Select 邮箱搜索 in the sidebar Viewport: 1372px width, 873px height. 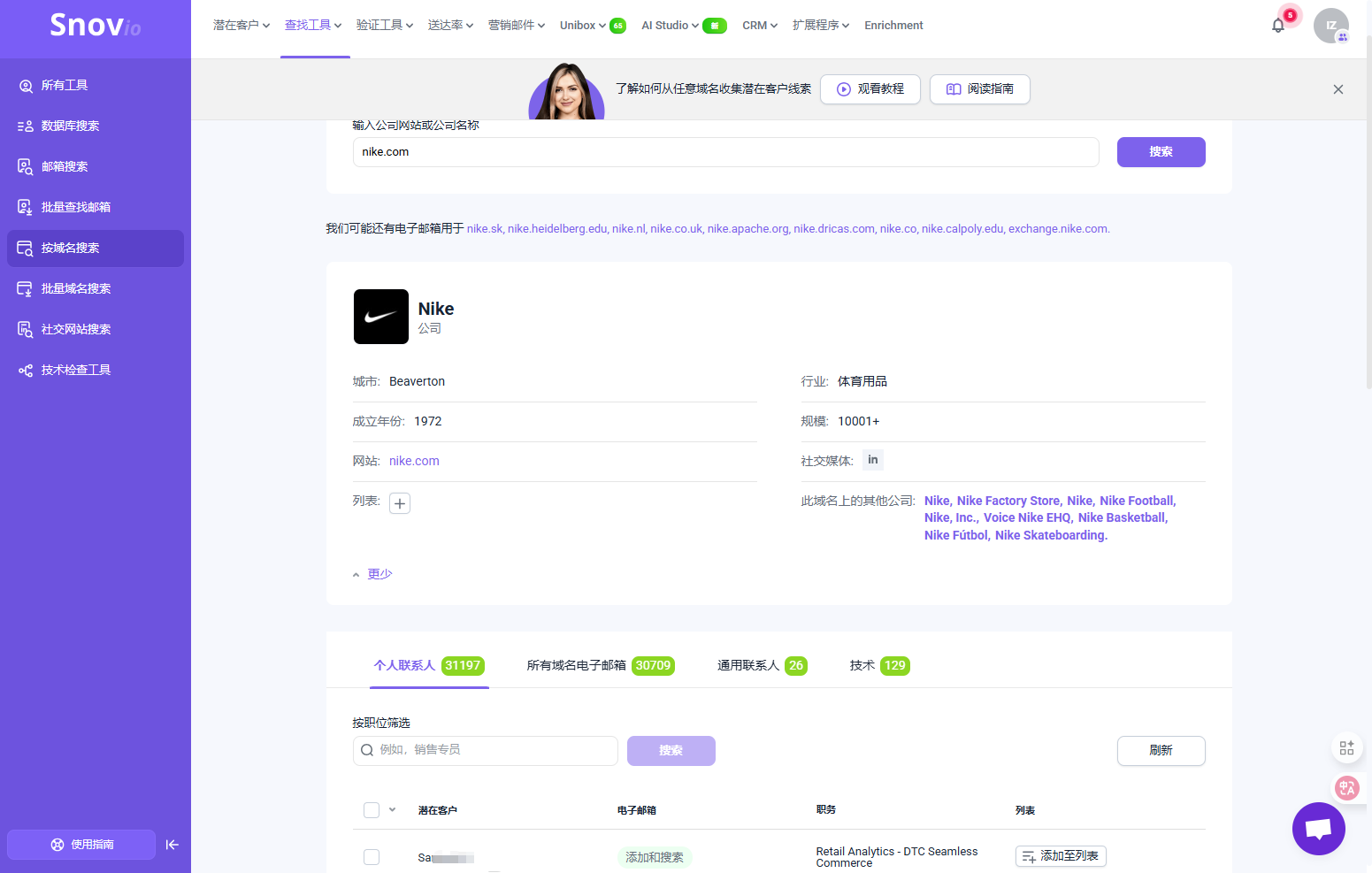(x=65, y=166)
